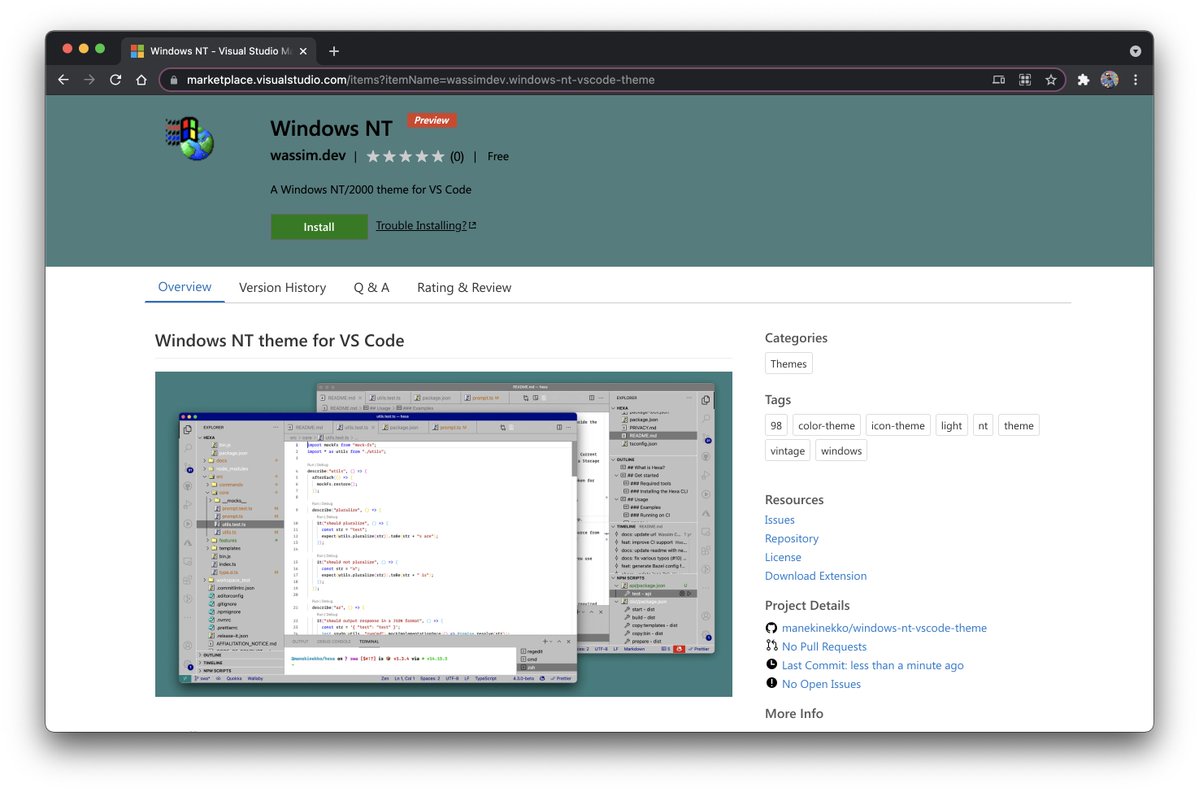
Task: Open the wassim.dev publisher page
Action: coord(307,155)
